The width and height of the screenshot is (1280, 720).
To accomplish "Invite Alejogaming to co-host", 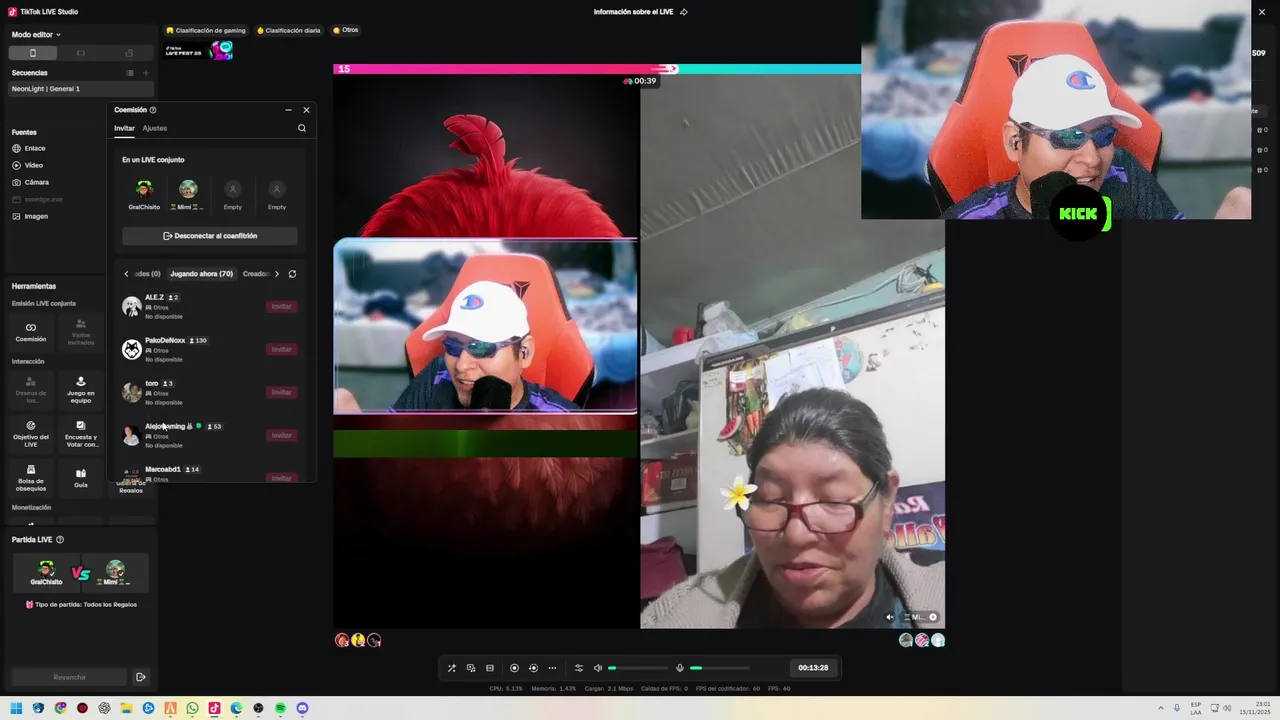I will [x=282, y=436].
